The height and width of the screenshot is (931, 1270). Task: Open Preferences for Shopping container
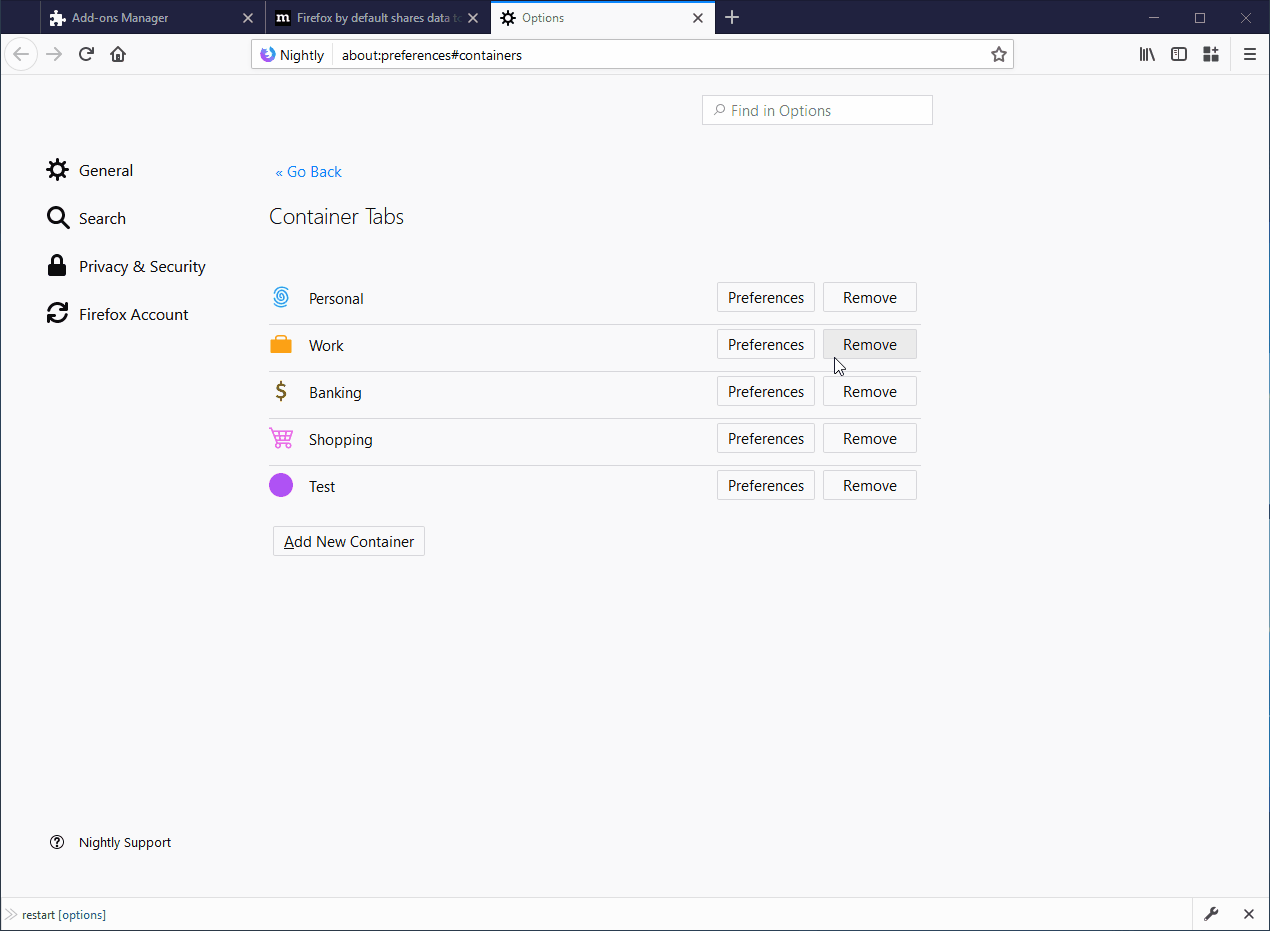coord(766,438)
